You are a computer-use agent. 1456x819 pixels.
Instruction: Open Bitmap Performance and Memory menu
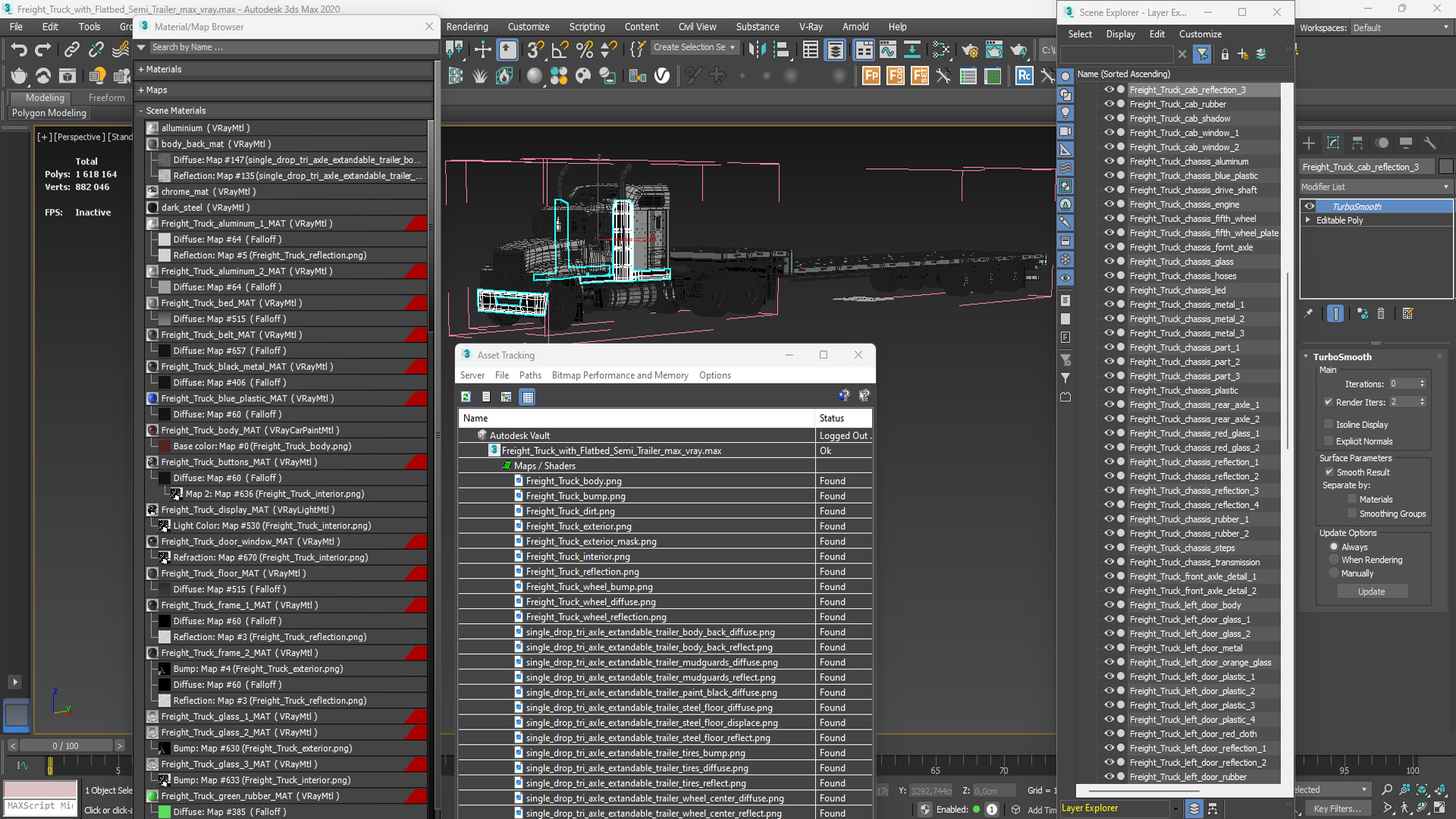pyautogui.click(x=620, y=375)
